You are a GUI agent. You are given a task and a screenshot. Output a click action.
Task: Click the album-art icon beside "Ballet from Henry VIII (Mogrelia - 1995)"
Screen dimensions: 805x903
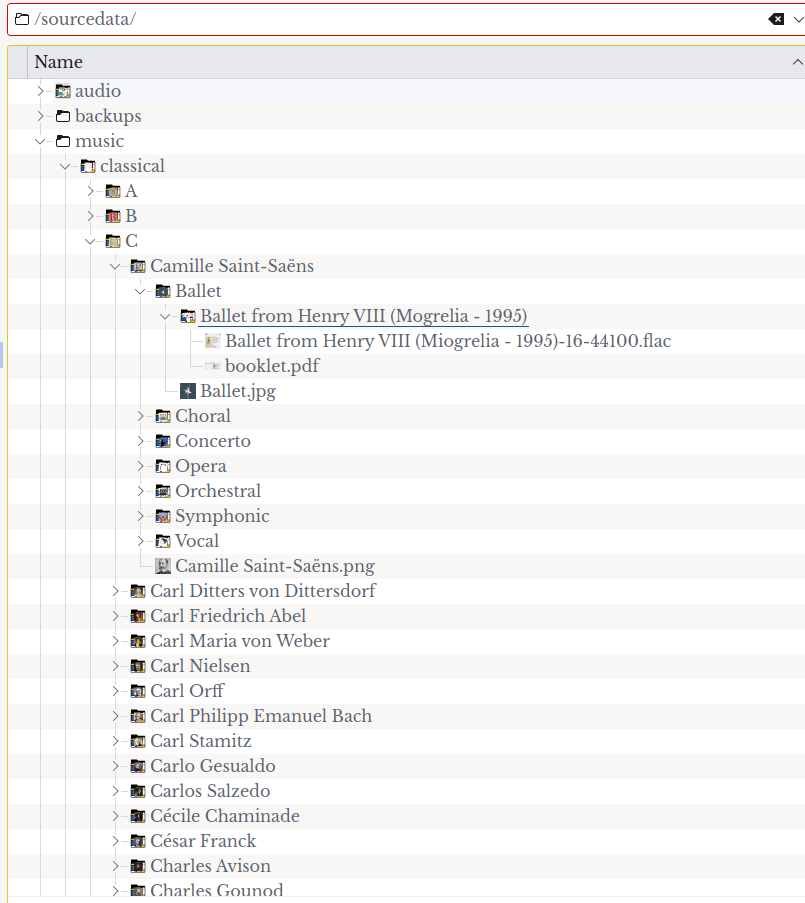(187, 316)
